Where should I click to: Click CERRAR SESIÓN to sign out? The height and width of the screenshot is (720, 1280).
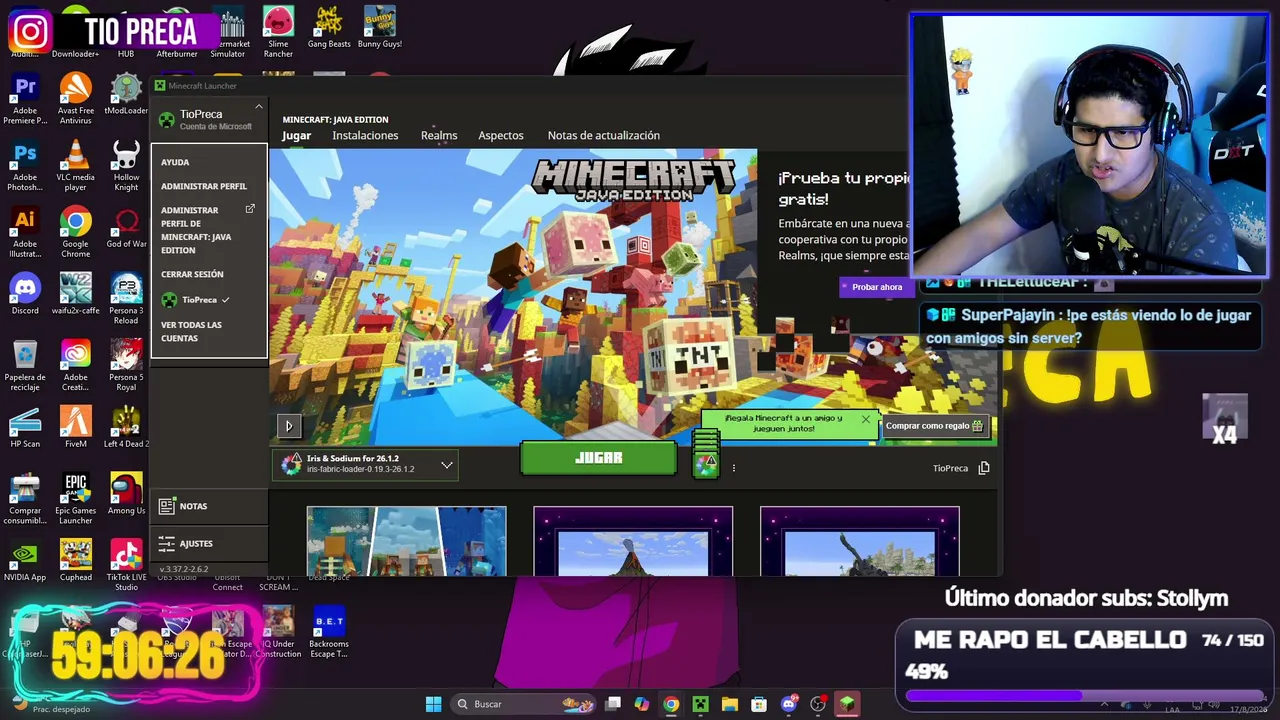pyautogui.click(x=192, y=274)
